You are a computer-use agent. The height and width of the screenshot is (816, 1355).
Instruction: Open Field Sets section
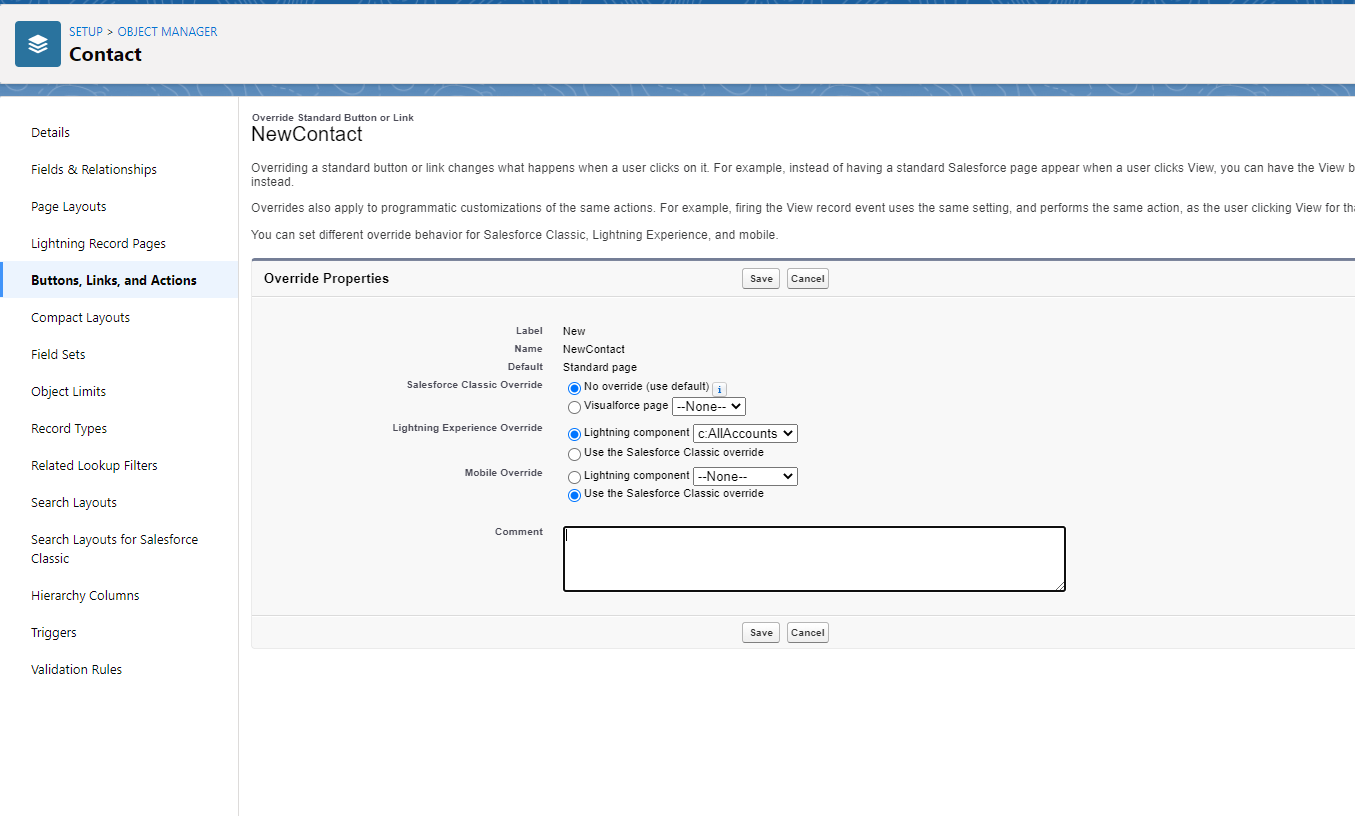click(58, 354)
